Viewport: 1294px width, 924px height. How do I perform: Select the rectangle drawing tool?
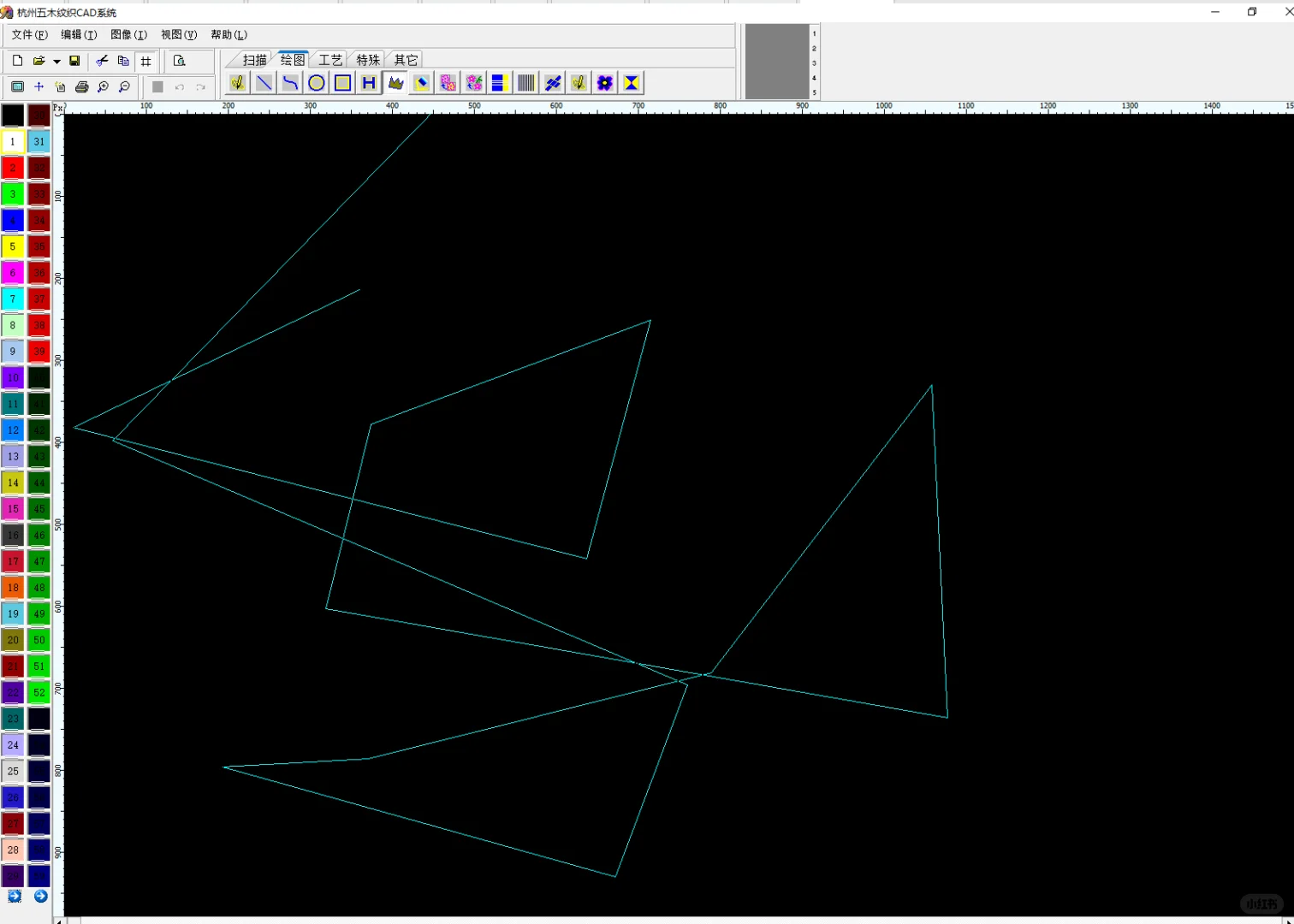click(x=342, y=83)
